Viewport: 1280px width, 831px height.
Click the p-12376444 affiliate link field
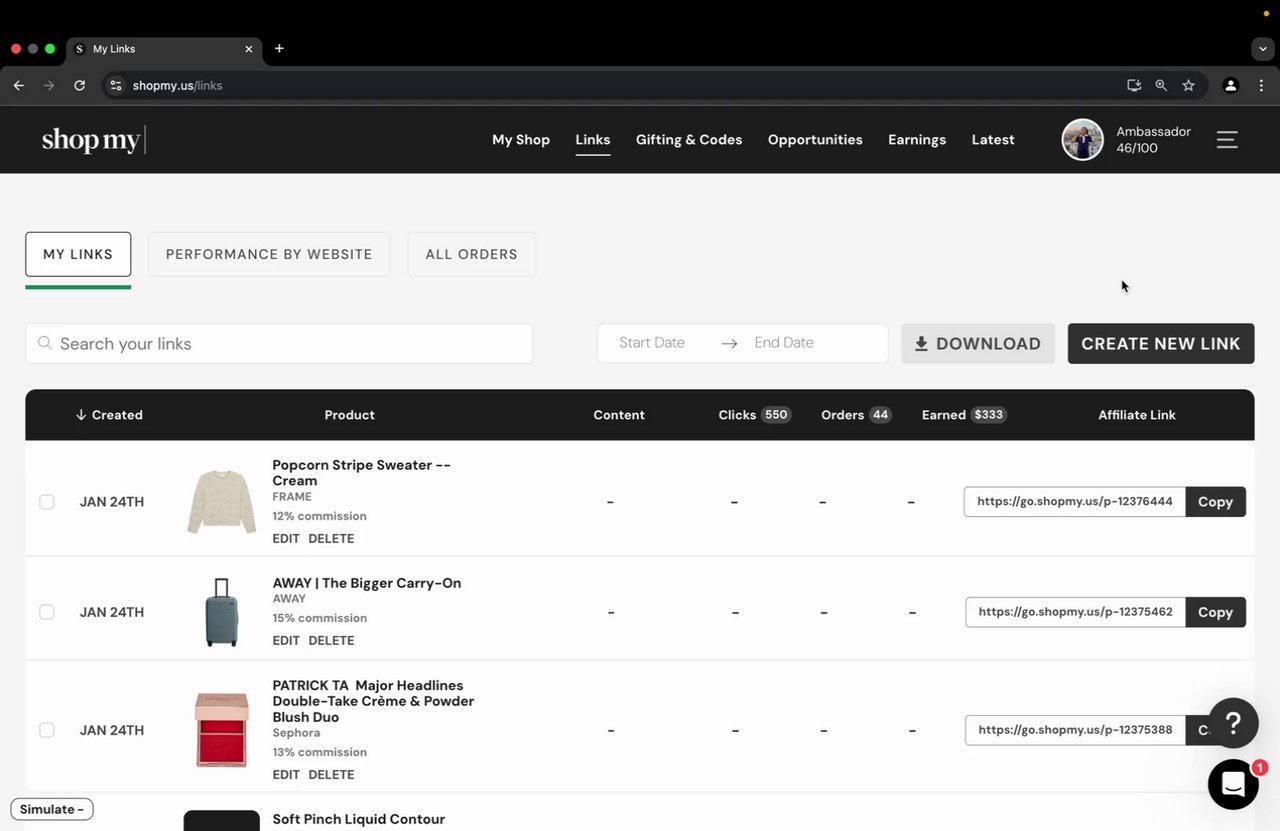pos(1075,502)
